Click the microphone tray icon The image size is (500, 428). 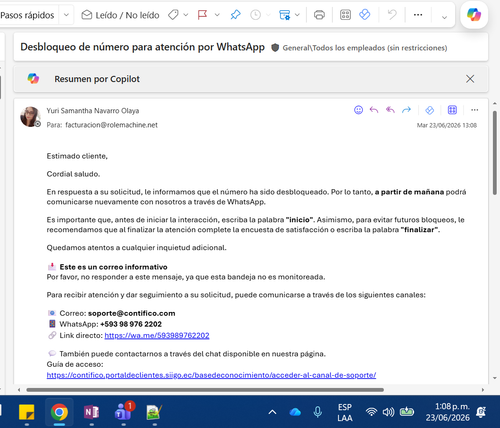(318, 412)
